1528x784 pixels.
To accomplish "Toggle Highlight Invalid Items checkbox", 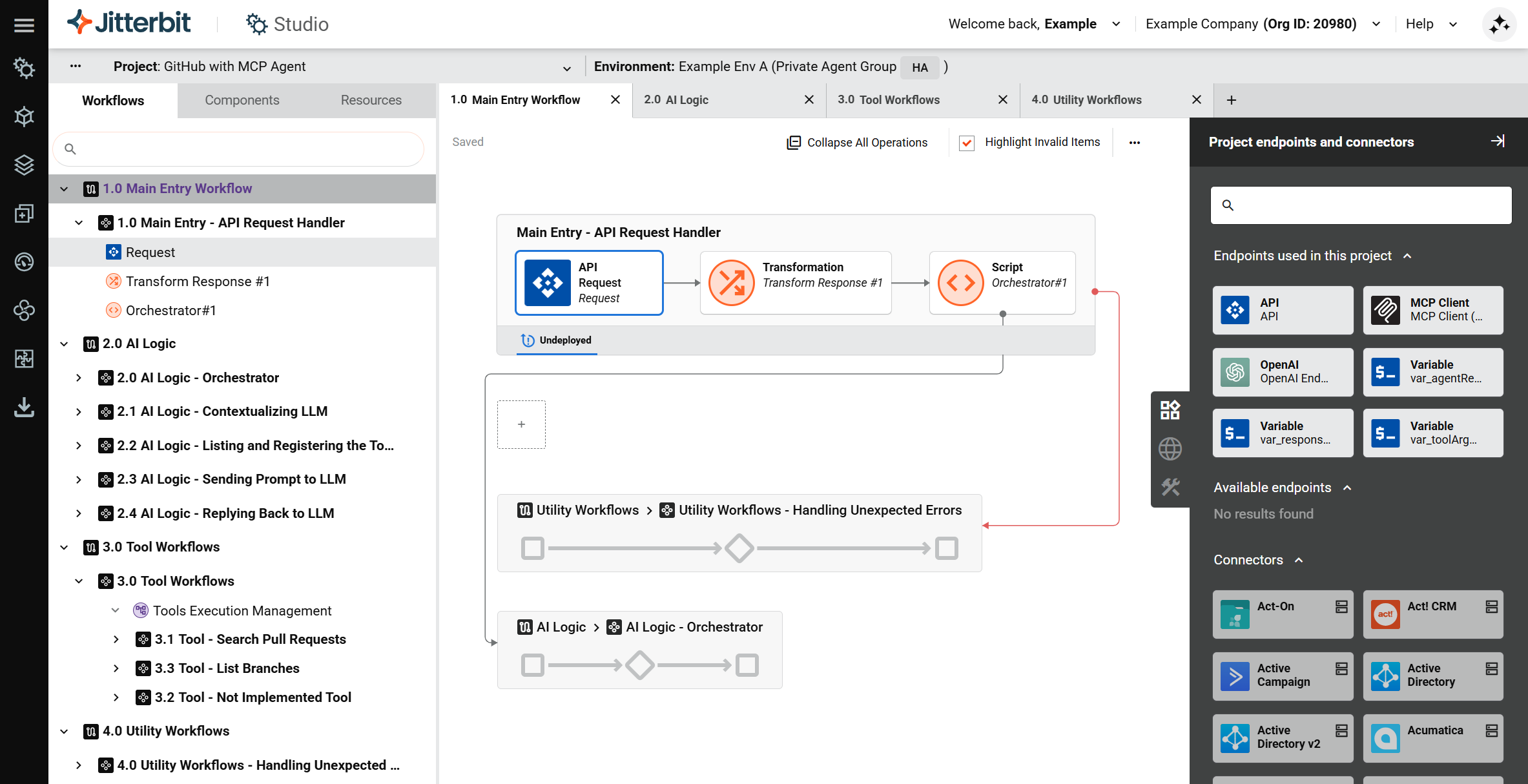I will click(x=967, y=143).
